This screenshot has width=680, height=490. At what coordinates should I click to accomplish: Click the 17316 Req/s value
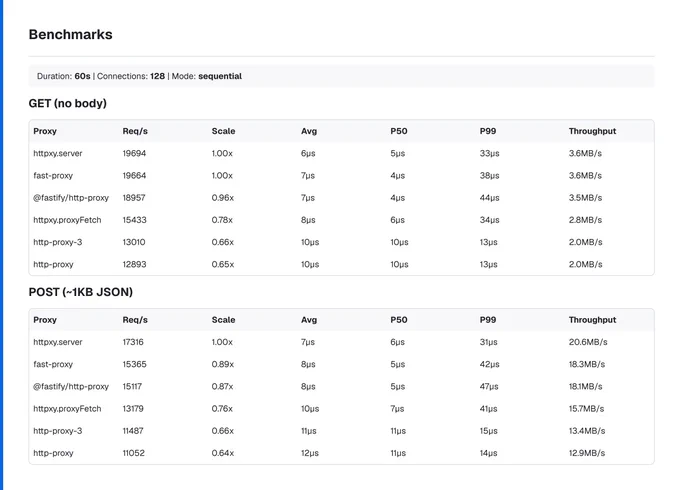(x=133, y=342)
